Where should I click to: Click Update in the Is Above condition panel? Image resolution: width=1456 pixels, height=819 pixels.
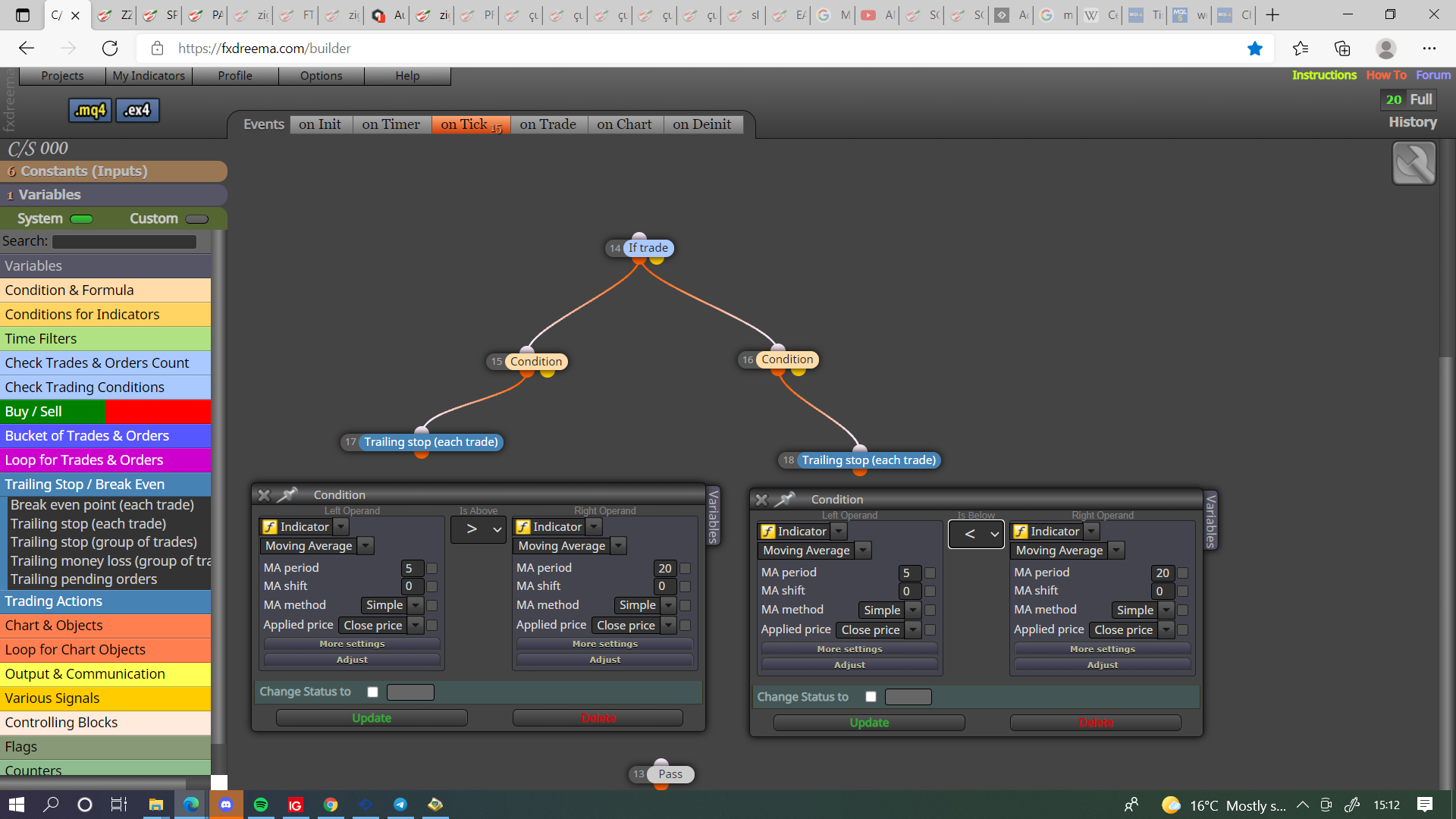tap(372, 718)
